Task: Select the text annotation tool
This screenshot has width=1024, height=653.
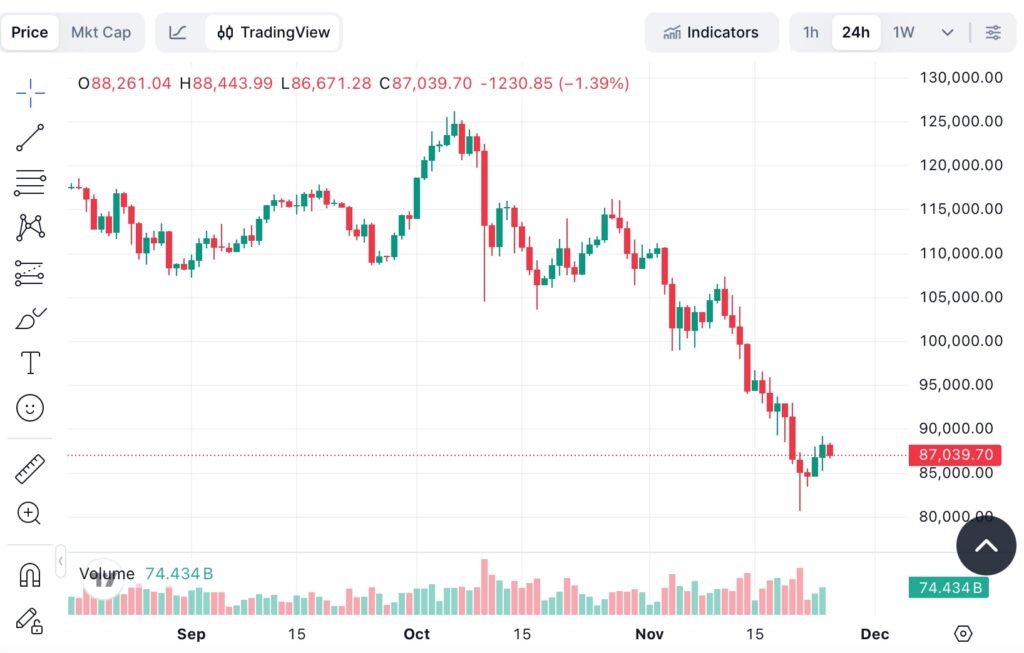Action: (x=30, y=363)
